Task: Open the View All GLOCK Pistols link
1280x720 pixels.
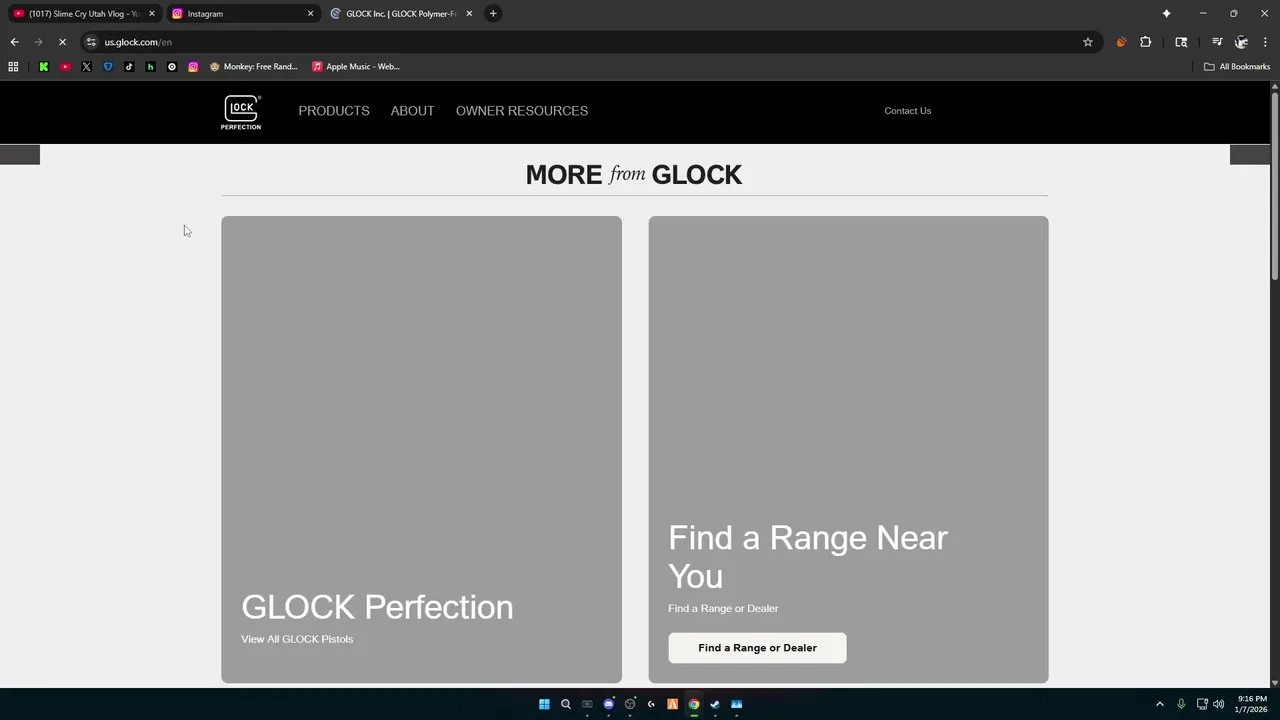Action: tap(297, 639)
